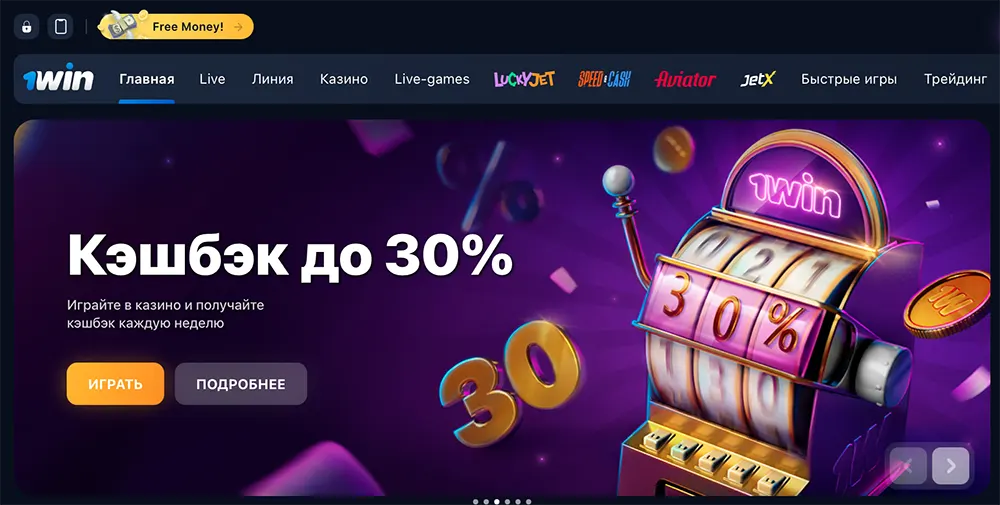Open the Трейдинг menu item

coord(955,79)
